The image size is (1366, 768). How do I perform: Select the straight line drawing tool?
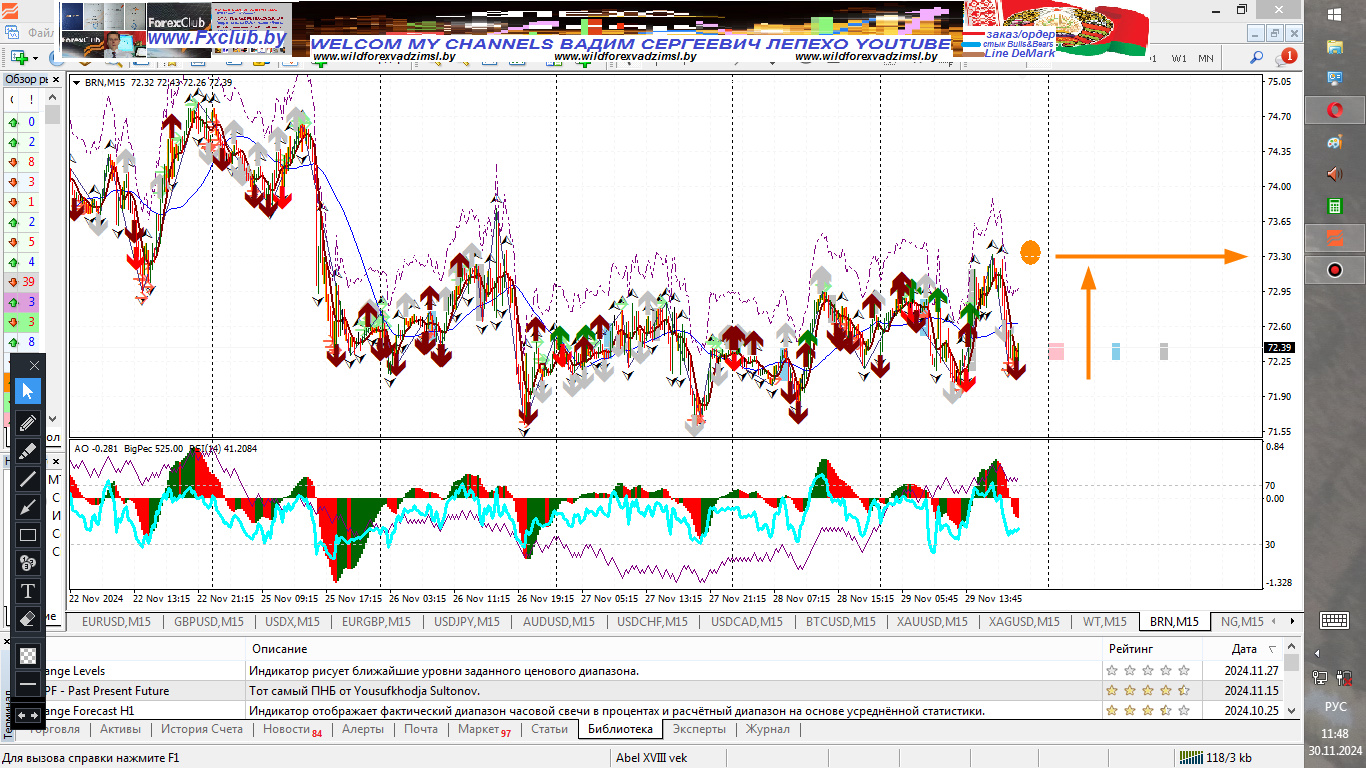coord(28,478)
